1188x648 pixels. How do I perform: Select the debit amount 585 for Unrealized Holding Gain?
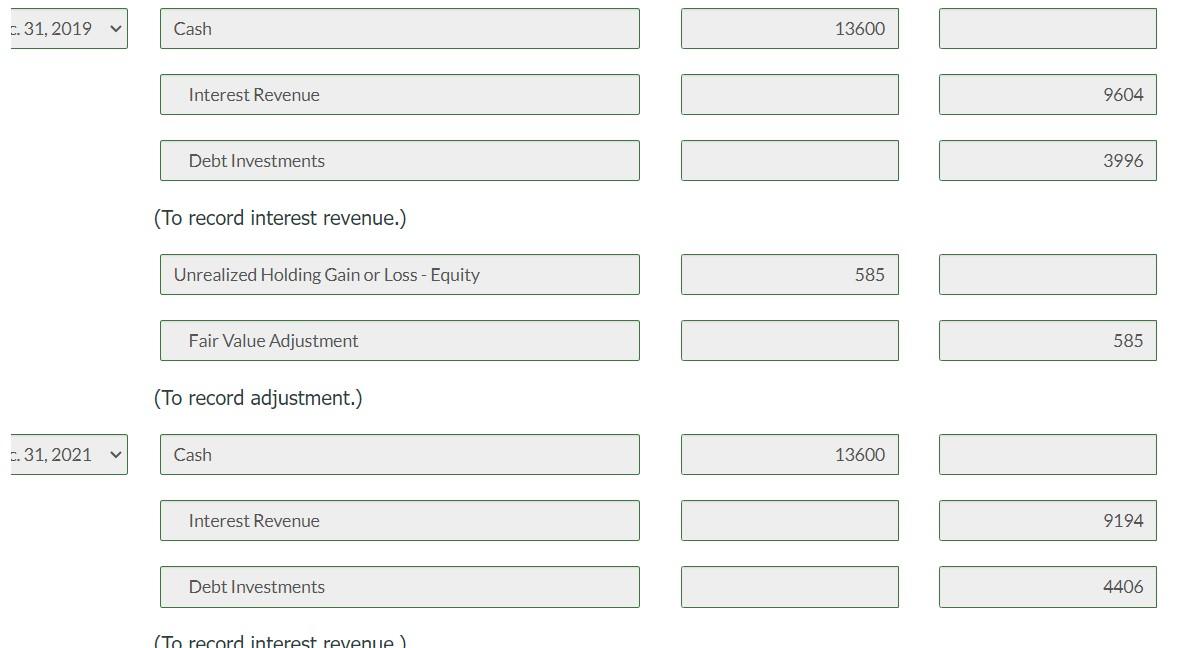(789, 274)
